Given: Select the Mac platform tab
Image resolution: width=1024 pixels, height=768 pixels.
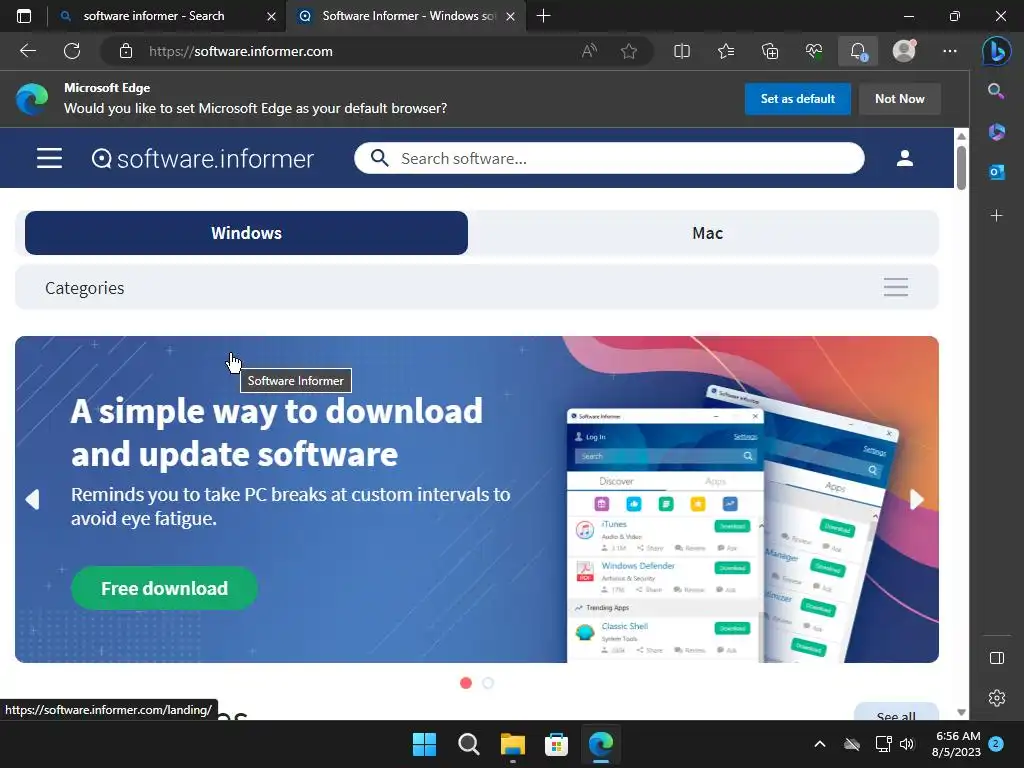Looking at the screenshot, I should (707, 233).
